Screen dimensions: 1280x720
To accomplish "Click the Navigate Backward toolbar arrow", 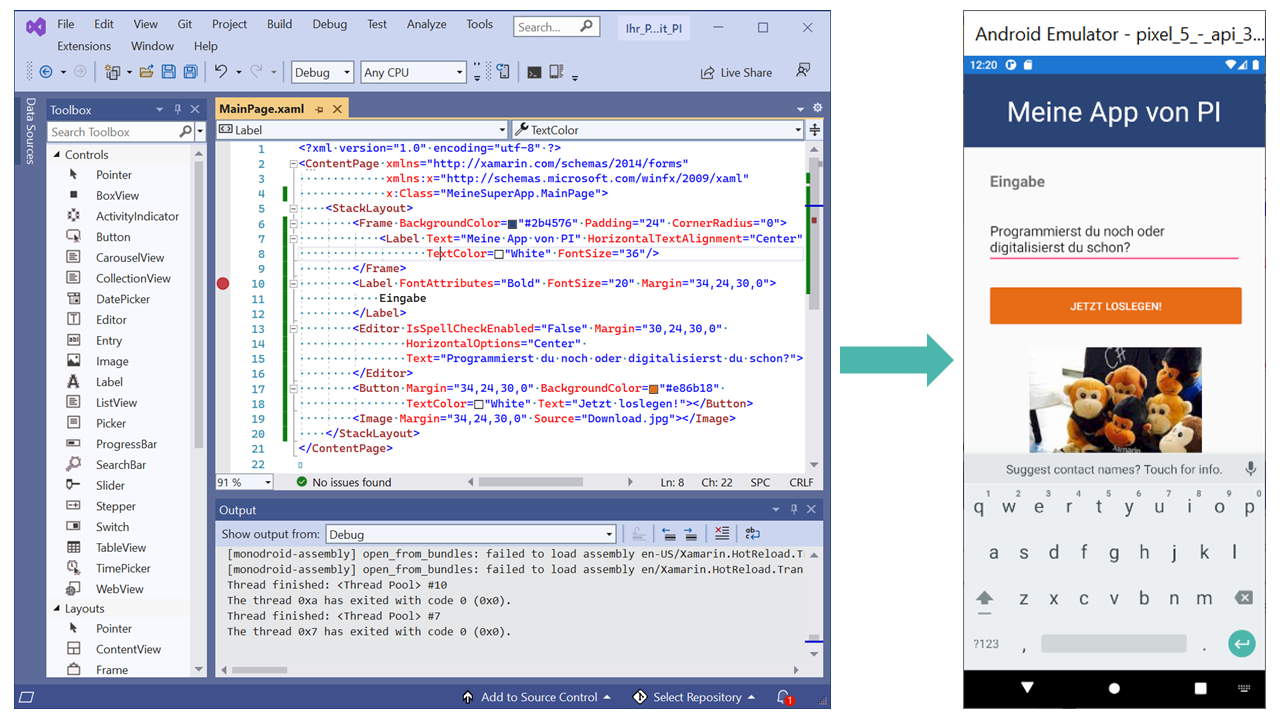I will coord(45,72).
